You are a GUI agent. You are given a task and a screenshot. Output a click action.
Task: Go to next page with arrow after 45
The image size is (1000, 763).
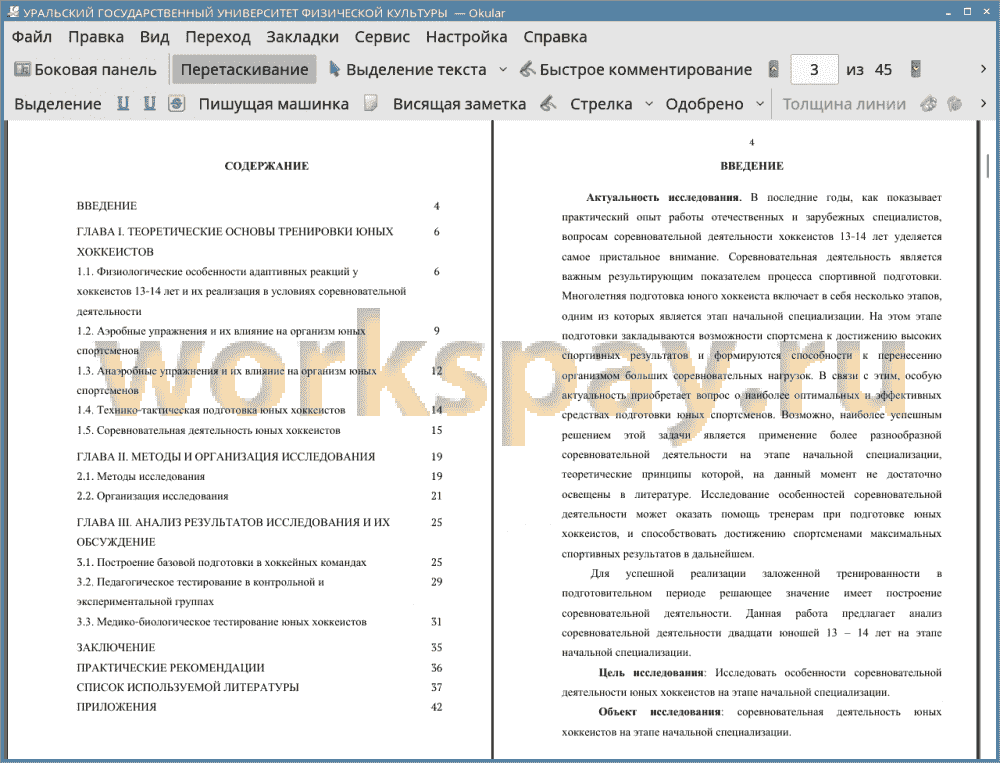coord(916,70)
